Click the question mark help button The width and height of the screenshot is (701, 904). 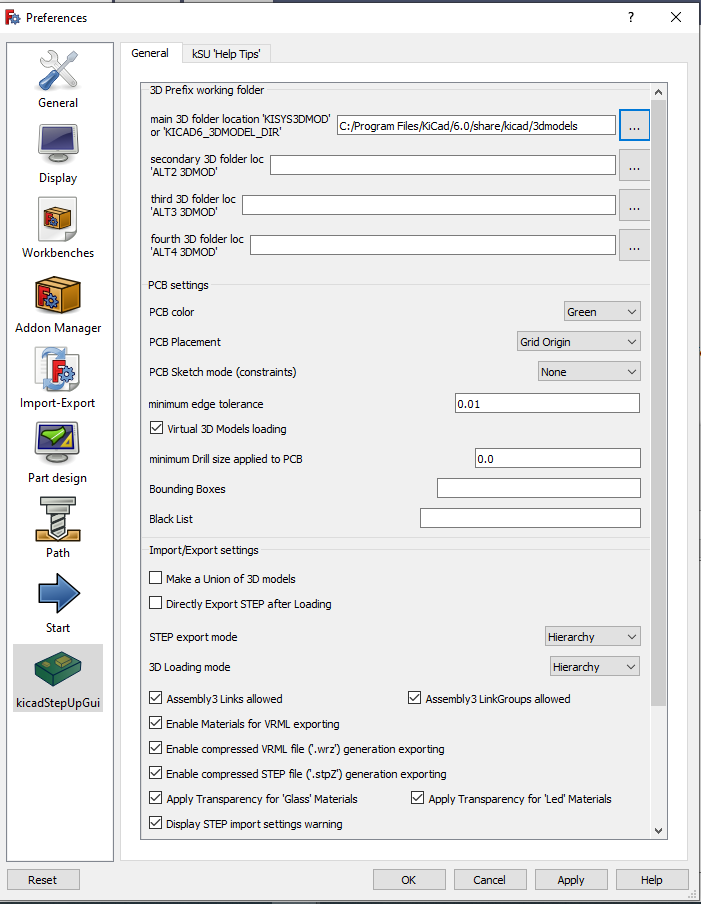(631, 17)
